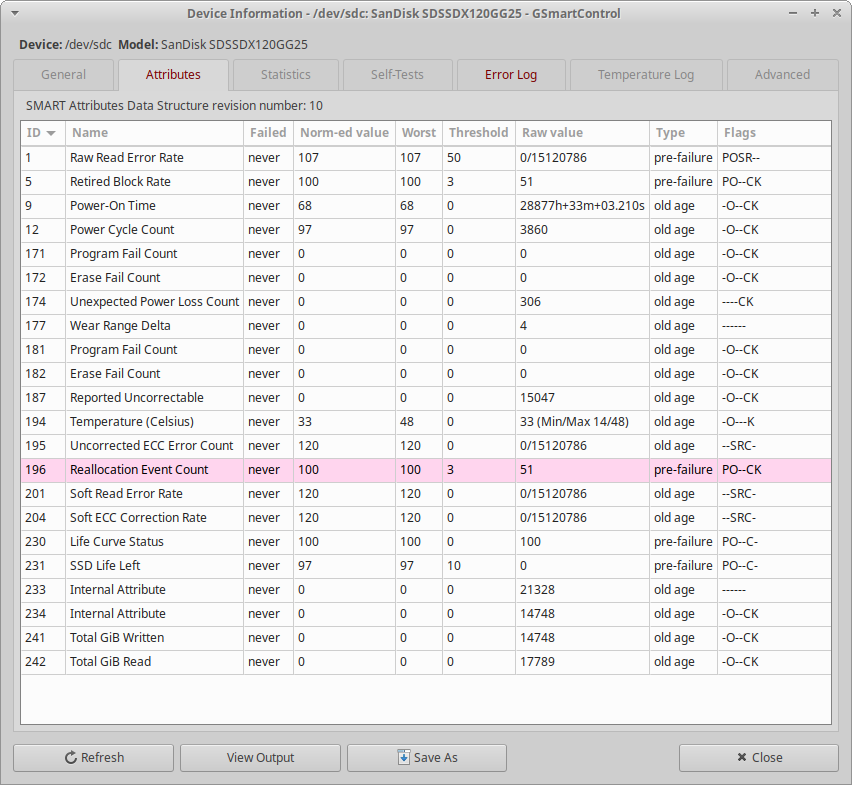Image resolution: width=852 pixels, height=785 pixels.
Task: Switch to the Advanced tab
Action: tap(782, 75)
